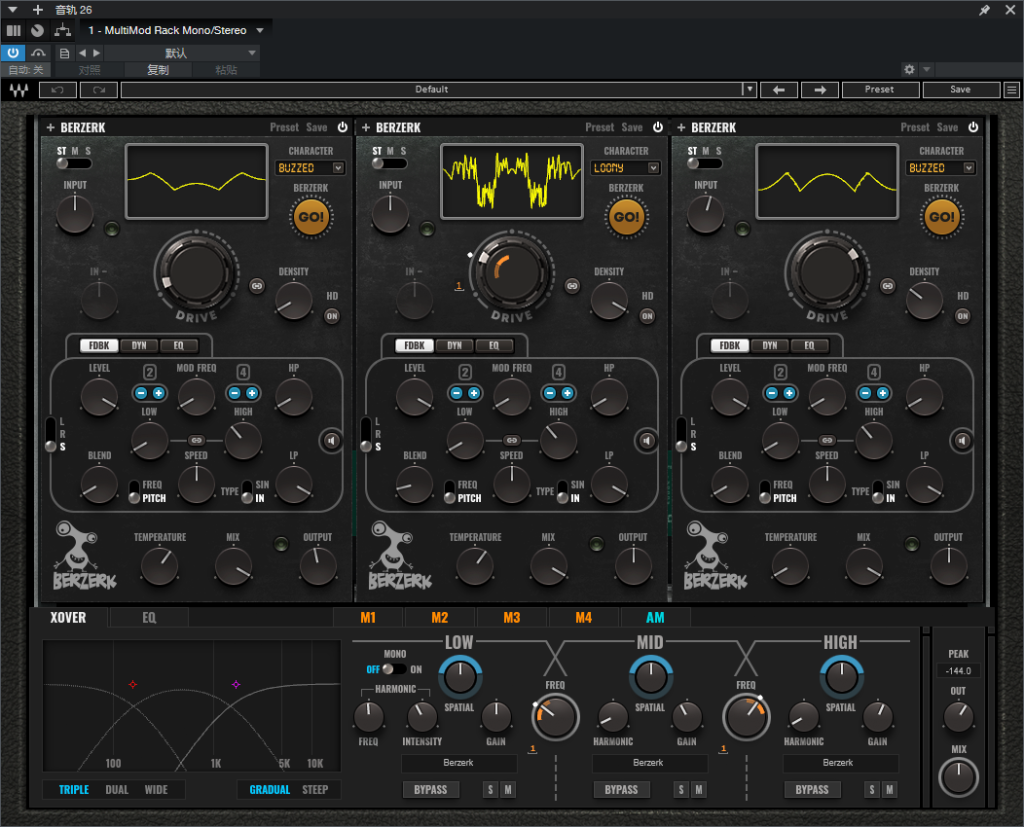Toggle HD ON button in third Berzerk

pyautogui.click(x=963, y=316)
